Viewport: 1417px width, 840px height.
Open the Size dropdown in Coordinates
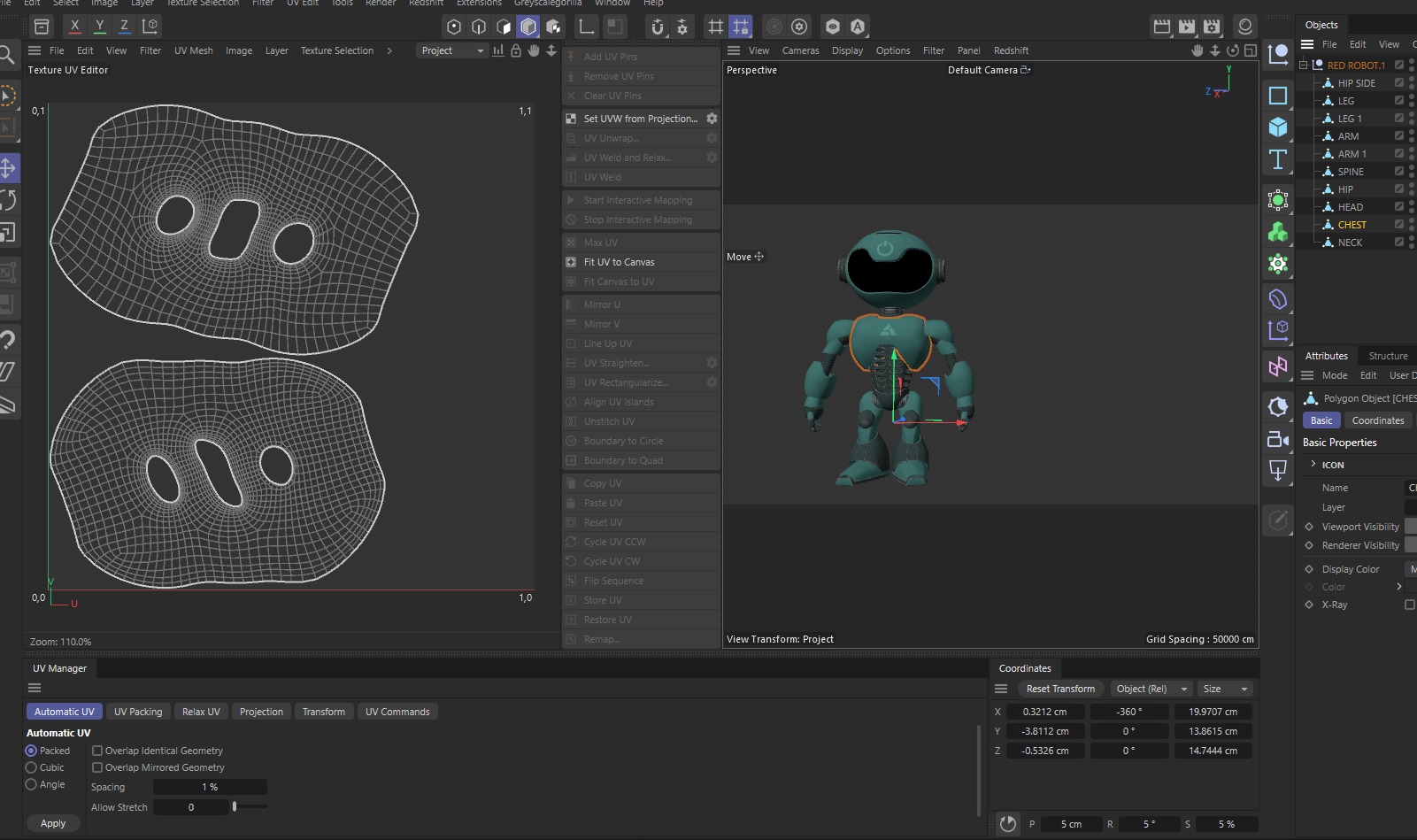pyautogui.click(x=1225, y=689)
